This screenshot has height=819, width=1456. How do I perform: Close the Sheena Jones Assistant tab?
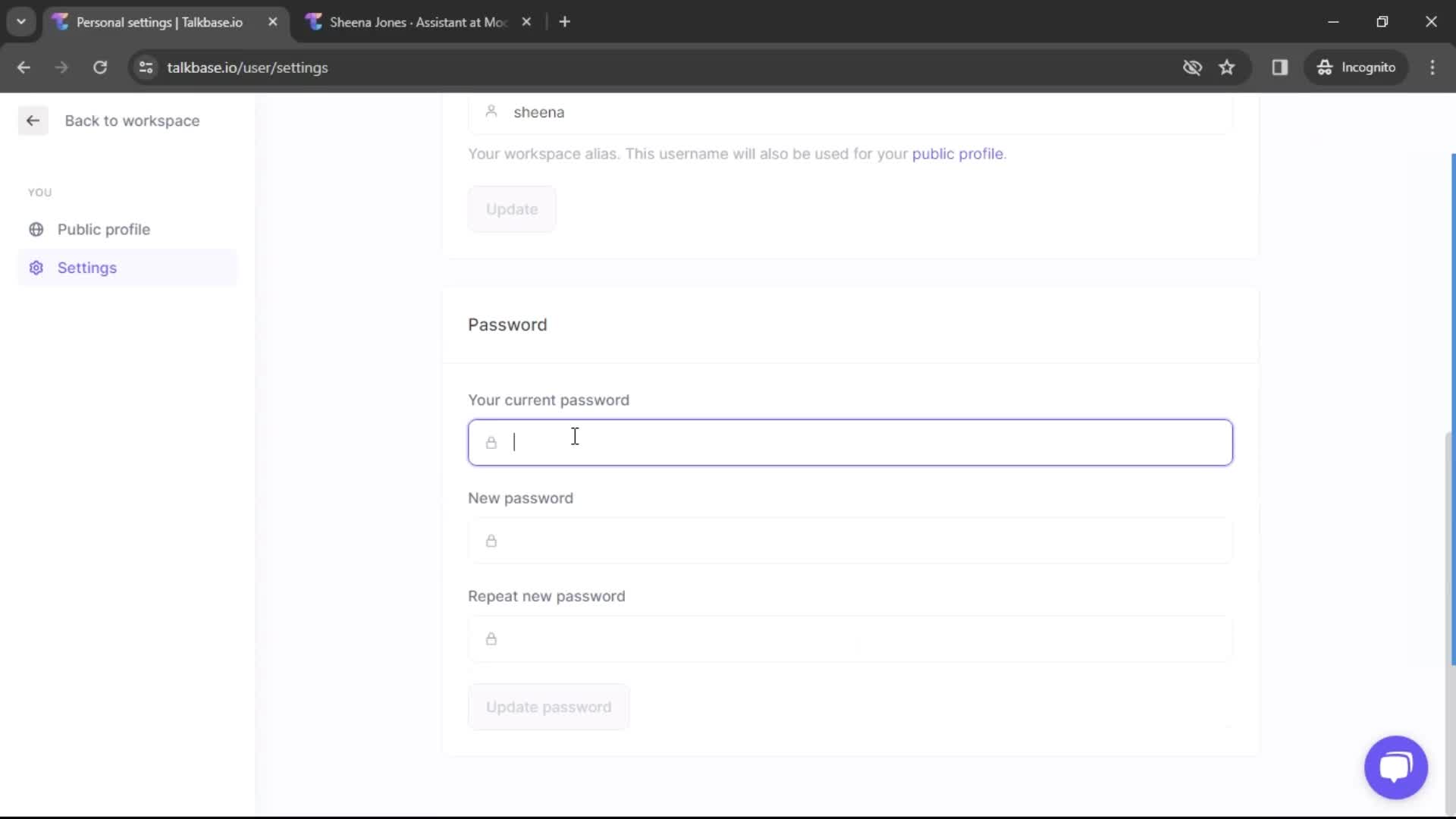(526, 21)
